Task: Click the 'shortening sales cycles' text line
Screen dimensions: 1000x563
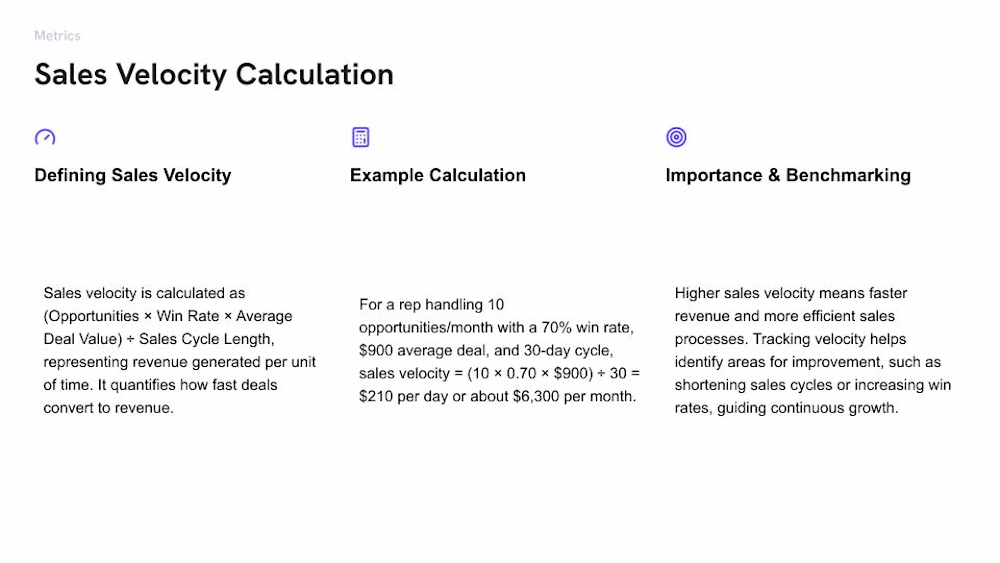Action: pos(812,385)
